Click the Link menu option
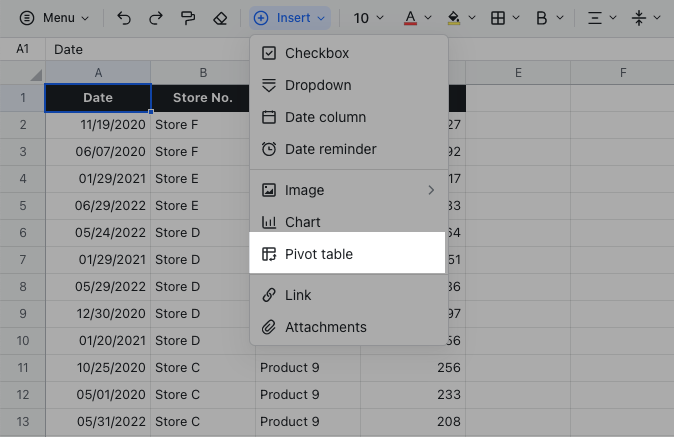The height and width of the screenshot is (437, 674). 298,295
